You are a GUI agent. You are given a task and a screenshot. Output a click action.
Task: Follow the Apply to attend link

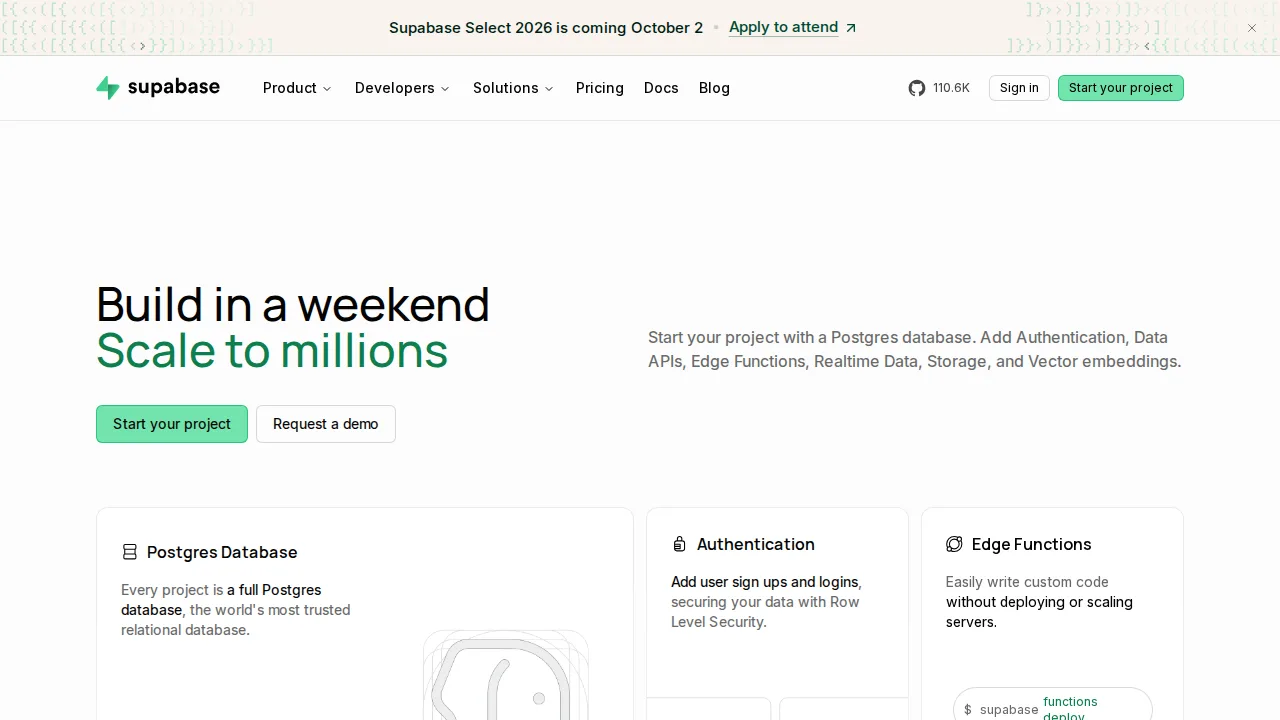(x=784, y=28)
